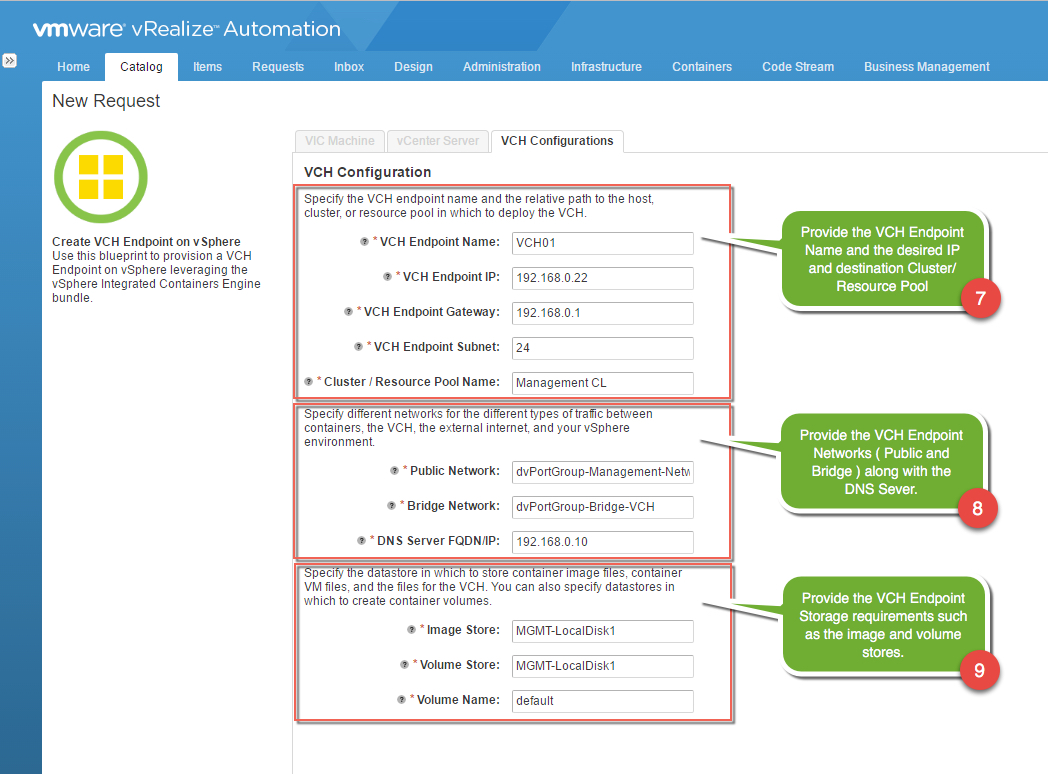Viewport: 1048px width, 774px height.
Task: Focus the Bridge Network text field
Action: tap(602, 507)
